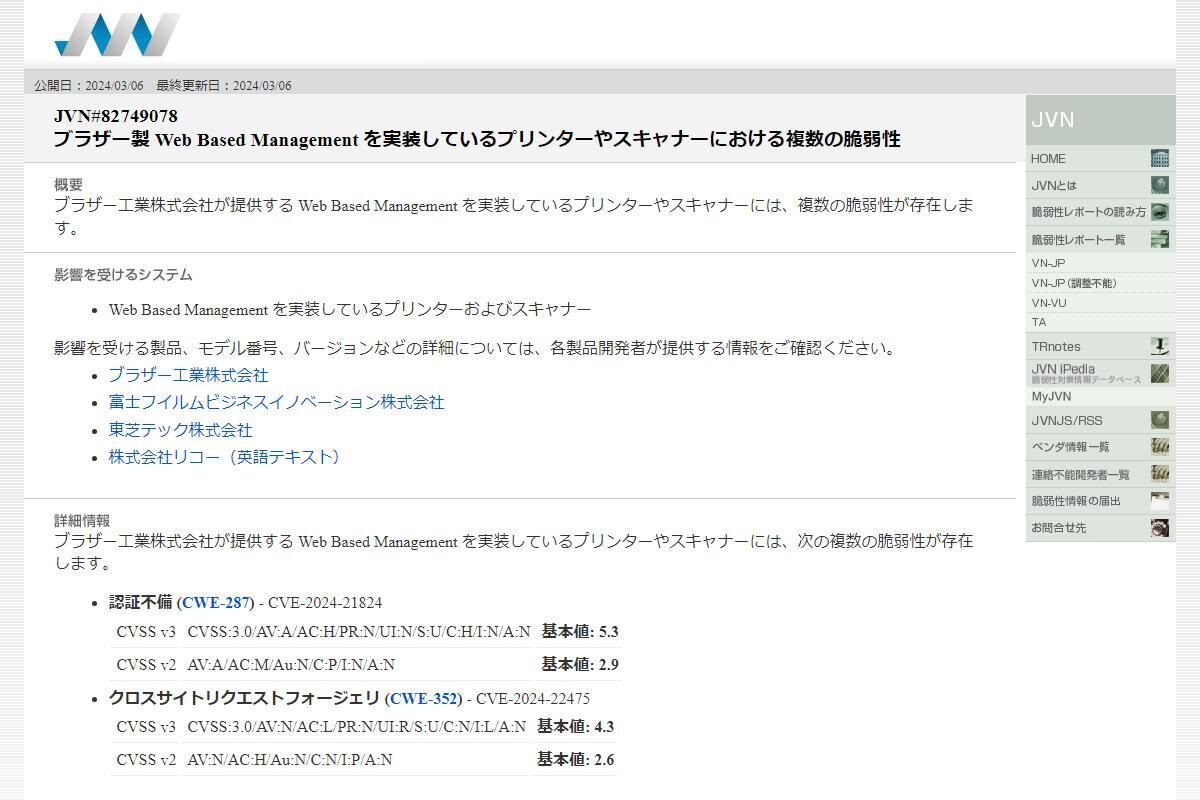This screenshot has height=800, width=1200.
Task: Open the CWE-352 link
Action: (x=423, y=698)
